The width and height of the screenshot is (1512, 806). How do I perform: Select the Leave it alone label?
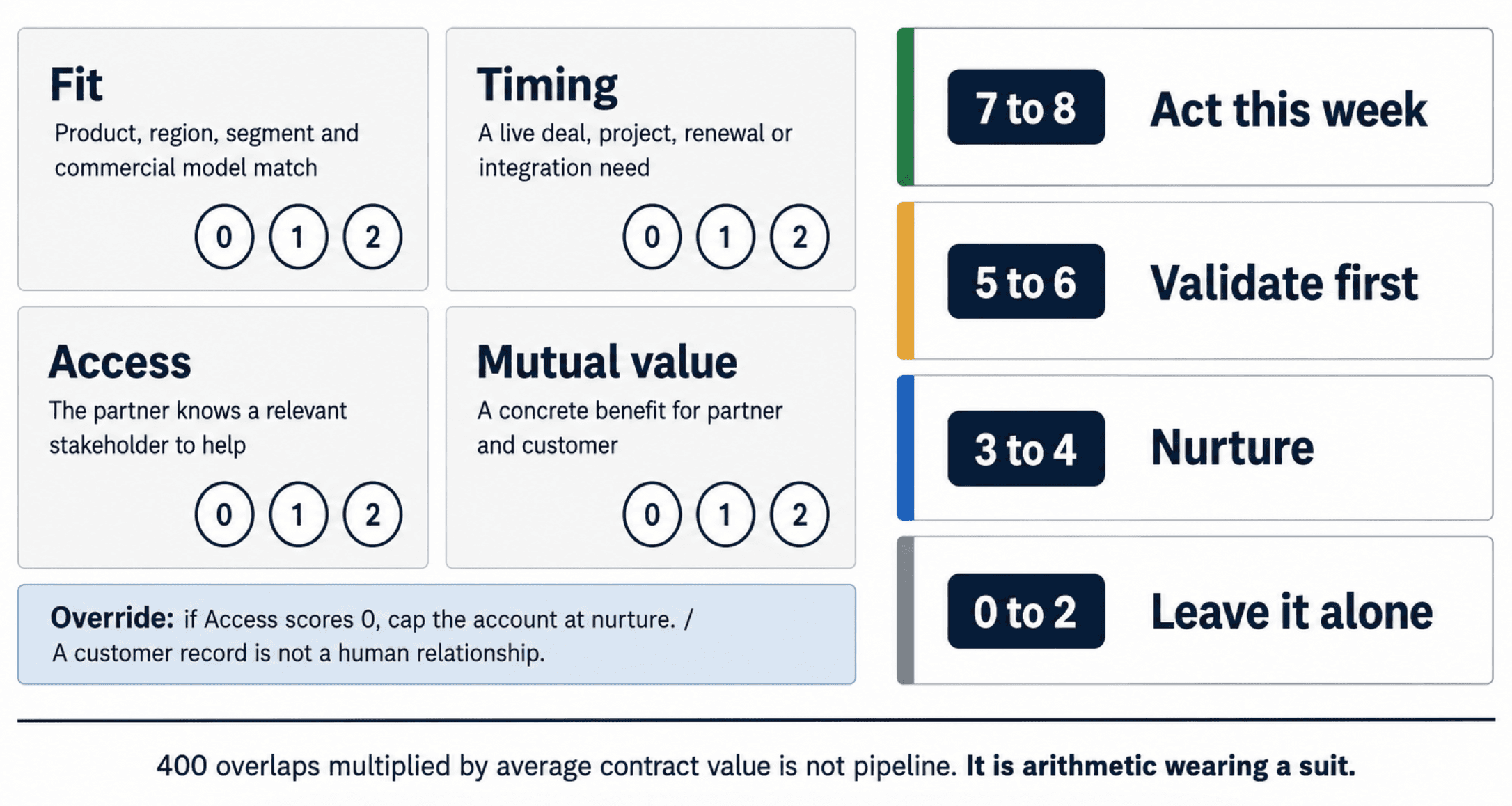pos(1292,612)
